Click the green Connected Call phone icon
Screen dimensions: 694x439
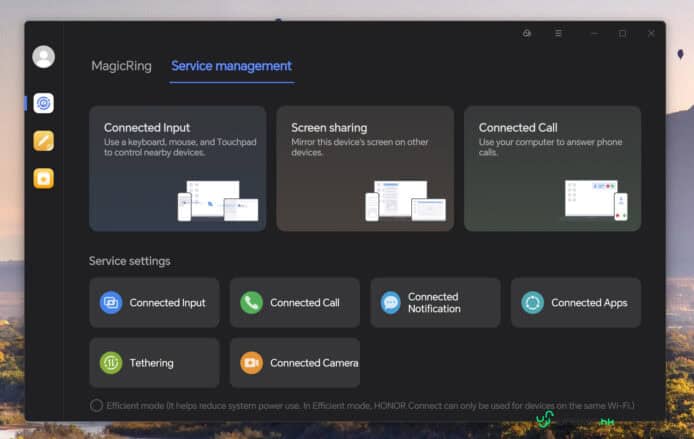(x=251, y=303)
